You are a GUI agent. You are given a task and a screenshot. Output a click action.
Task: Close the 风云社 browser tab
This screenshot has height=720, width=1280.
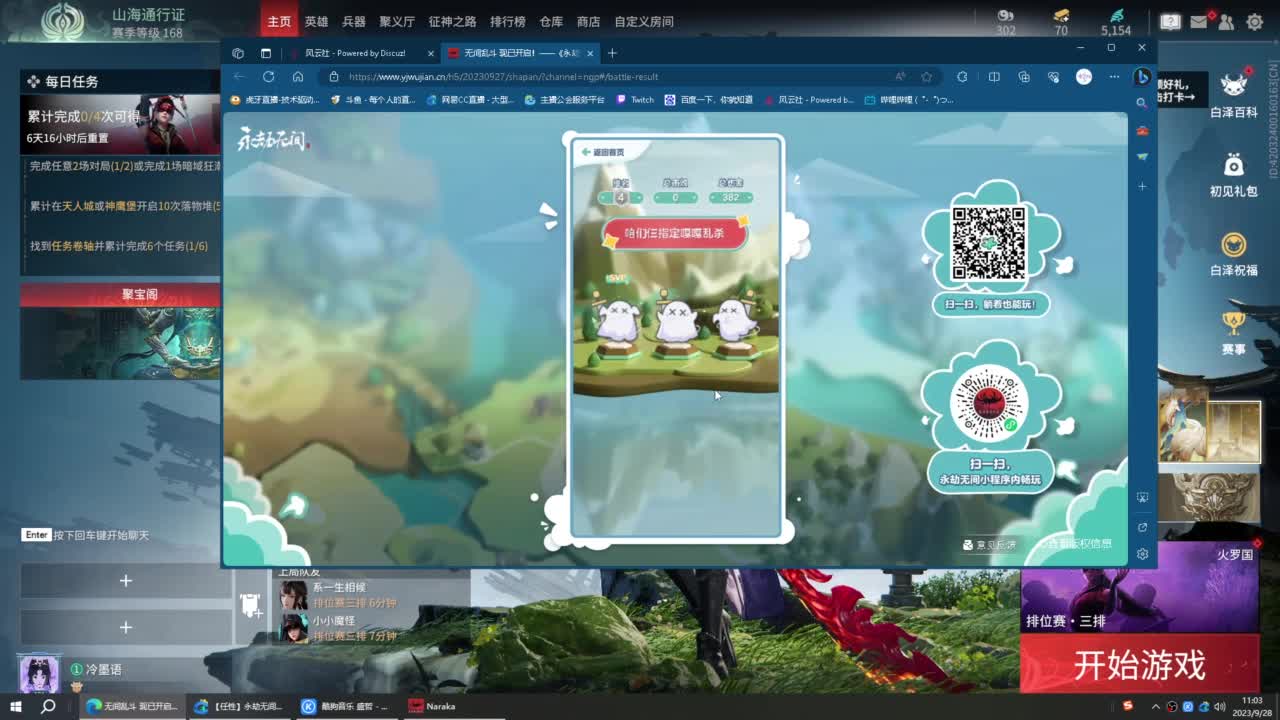431,53
